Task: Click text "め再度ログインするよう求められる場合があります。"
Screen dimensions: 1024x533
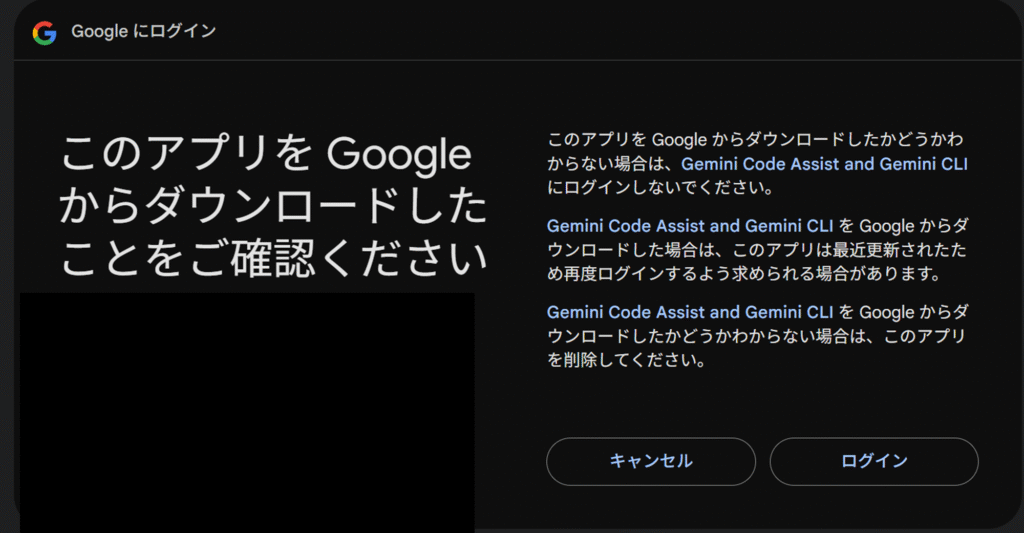Action: [744, 274]
